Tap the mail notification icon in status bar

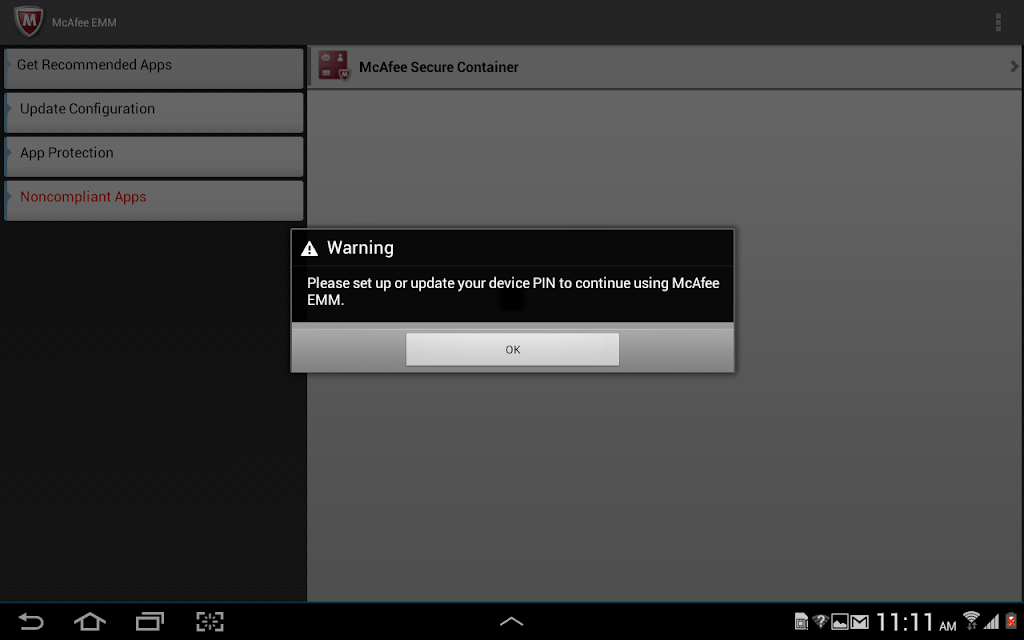click(x=859, y=622)
